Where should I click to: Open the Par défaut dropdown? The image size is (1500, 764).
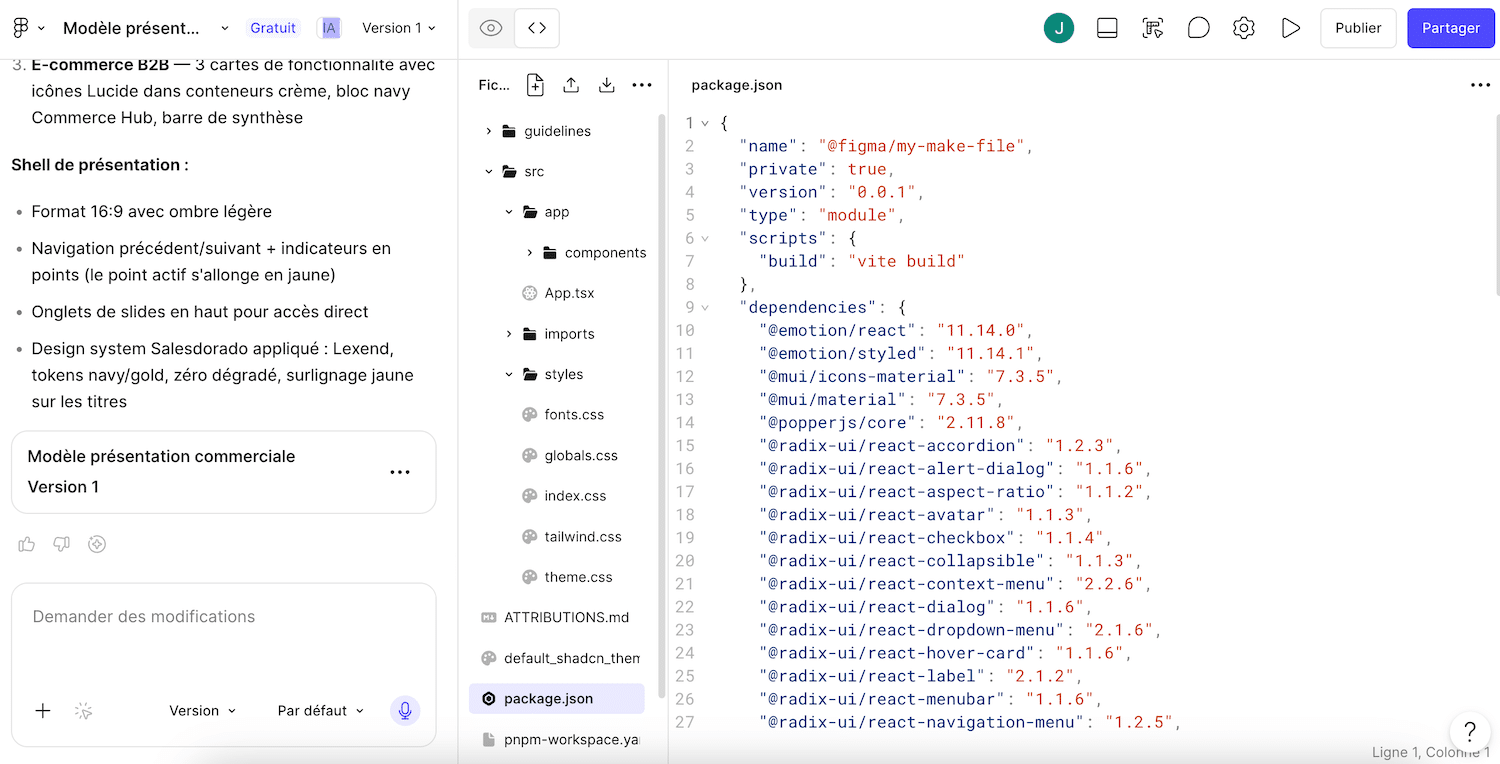pos(320,711)
